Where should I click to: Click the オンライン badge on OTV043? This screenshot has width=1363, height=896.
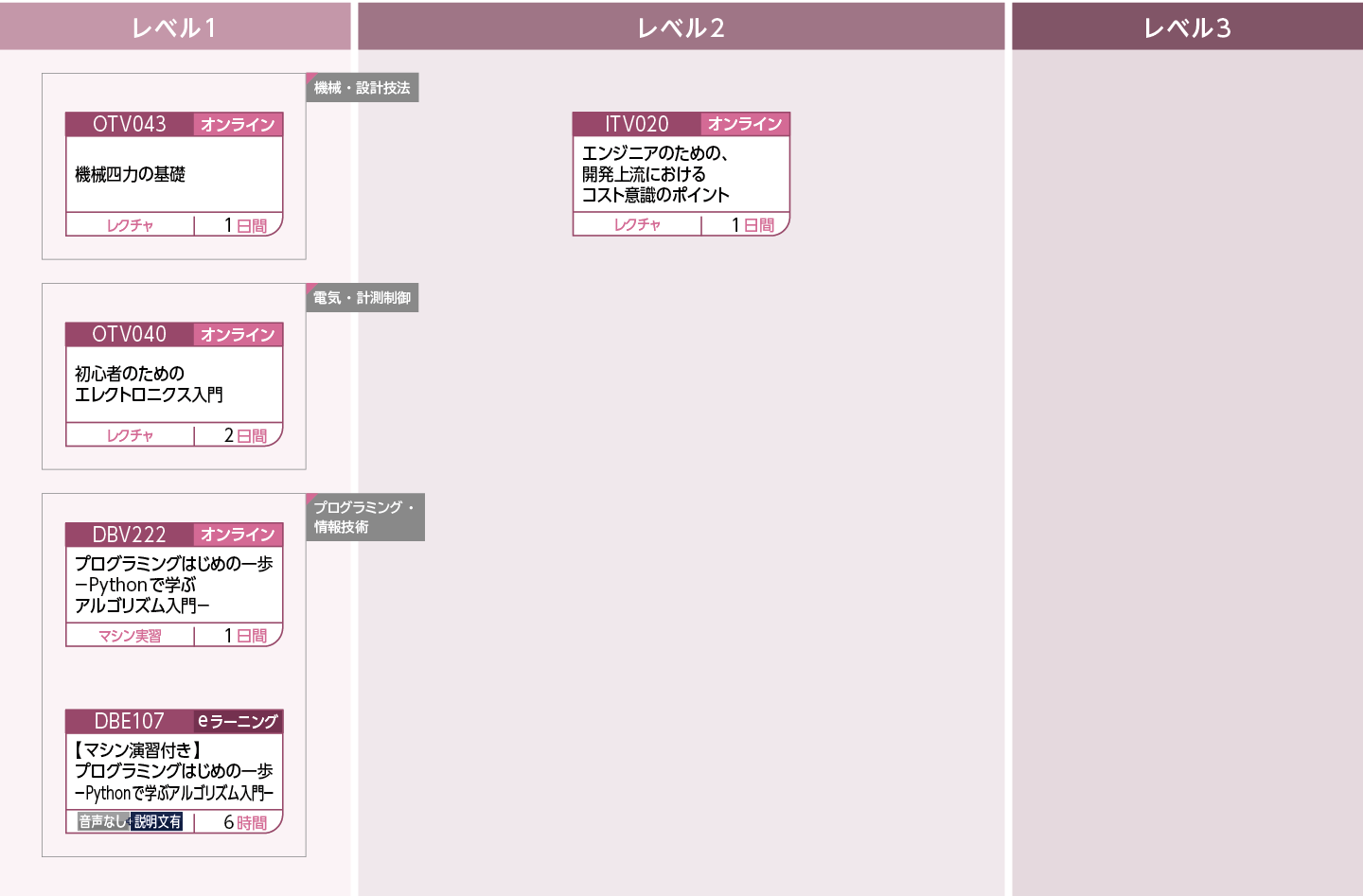[238, 125]
